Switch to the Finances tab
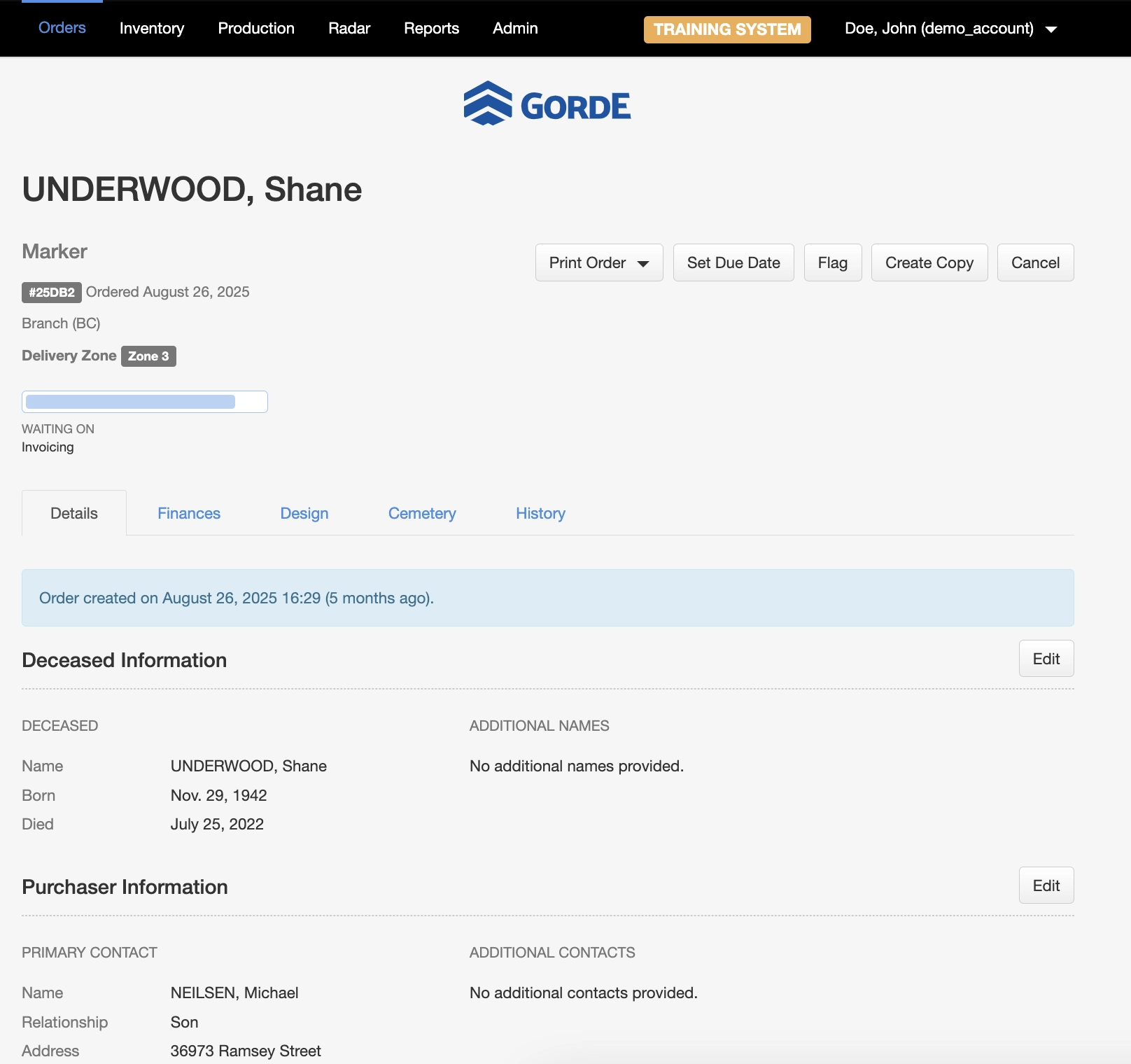The width and height of the screenshot is (1131, 1064). (188, 513)
